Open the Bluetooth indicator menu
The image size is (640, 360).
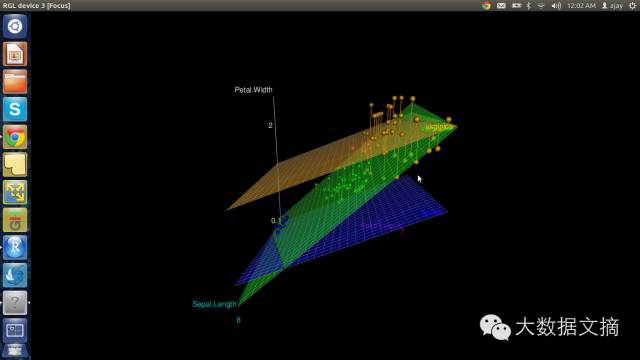(x=529, y=5)
